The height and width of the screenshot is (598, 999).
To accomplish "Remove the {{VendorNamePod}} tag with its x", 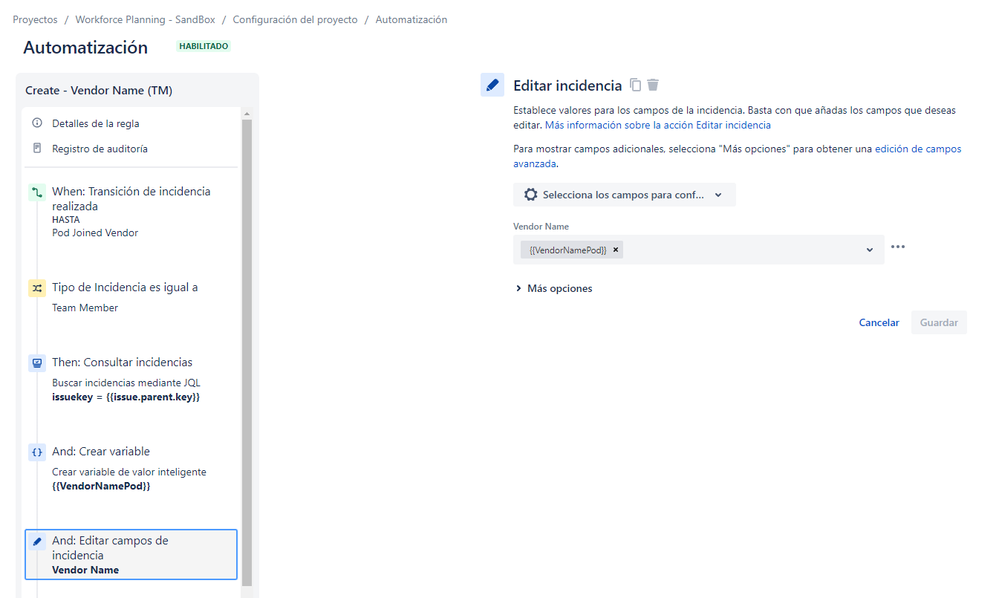I will click(615, 250).
